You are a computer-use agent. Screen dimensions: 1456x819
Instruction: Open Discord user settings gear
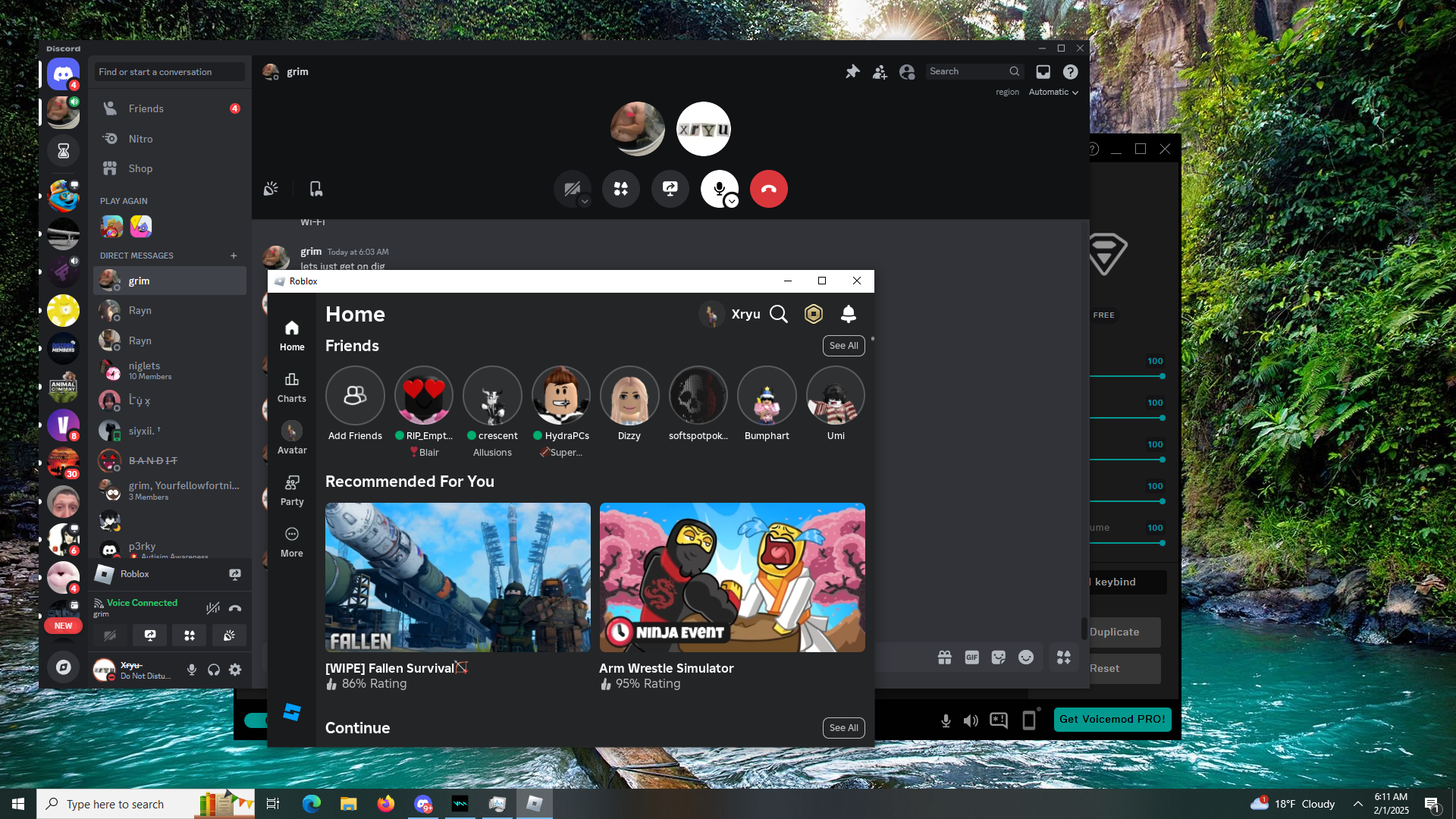235,670
